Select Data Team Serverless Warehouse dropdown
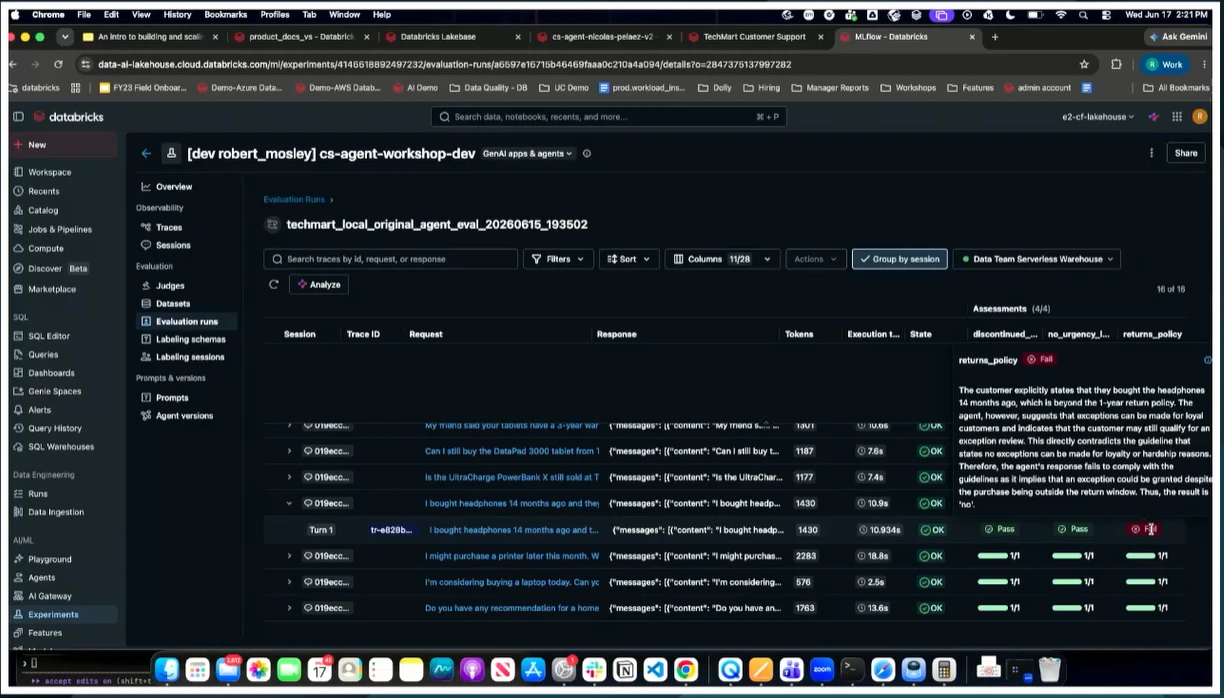The width and height of the screenshot is (1224, 698). click(x=1037, y=259)
